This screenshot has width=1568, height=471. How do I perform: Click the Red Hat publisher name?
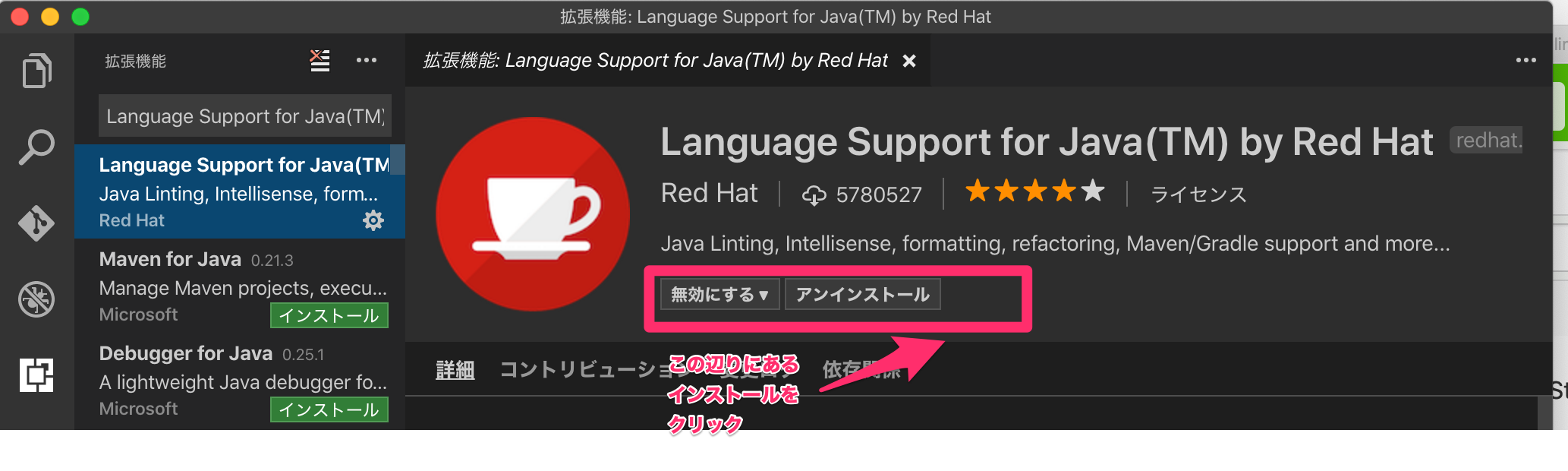click(709, 193)
